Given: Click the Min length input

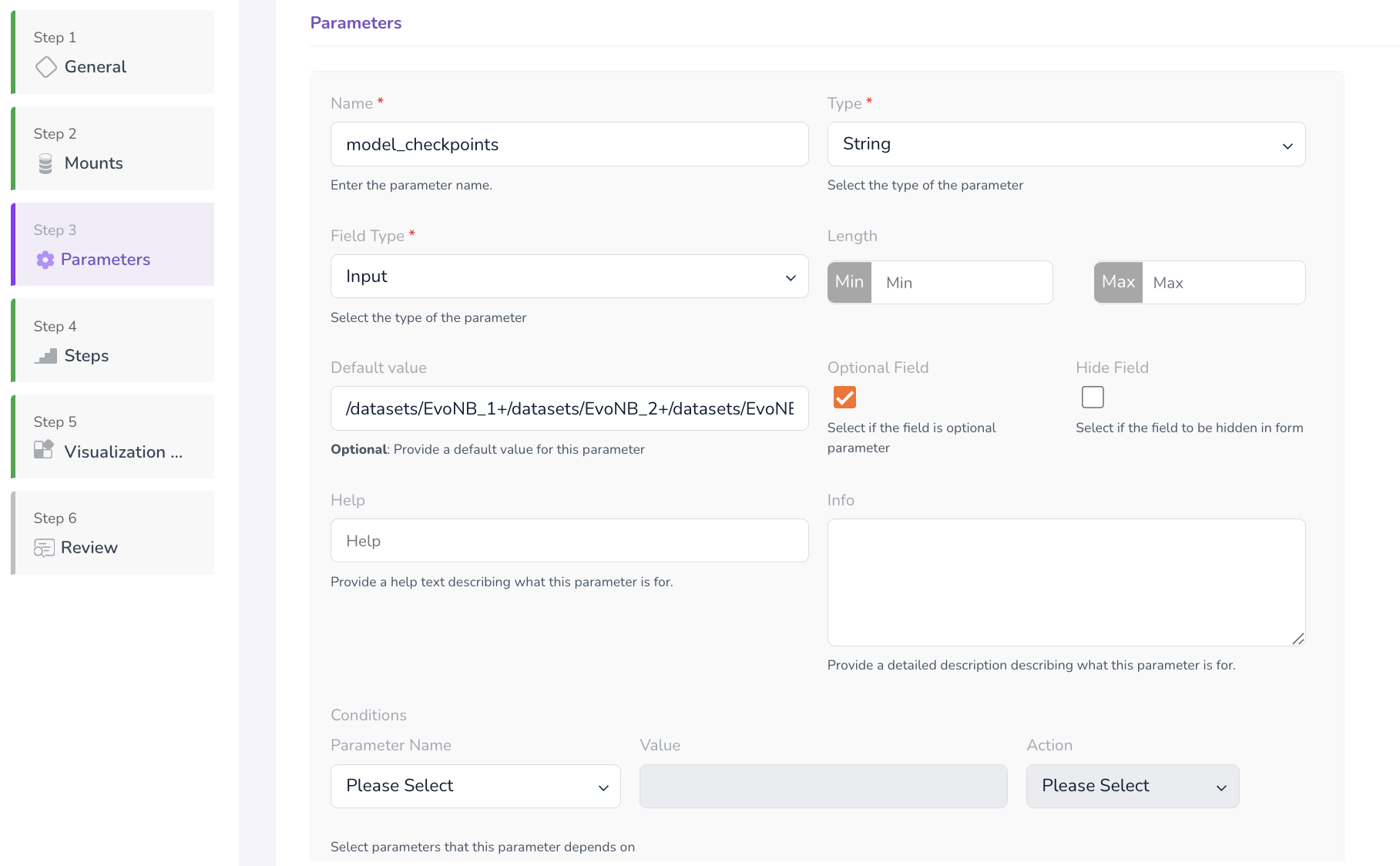Looking at the screenshot, I should pos(961,283).
